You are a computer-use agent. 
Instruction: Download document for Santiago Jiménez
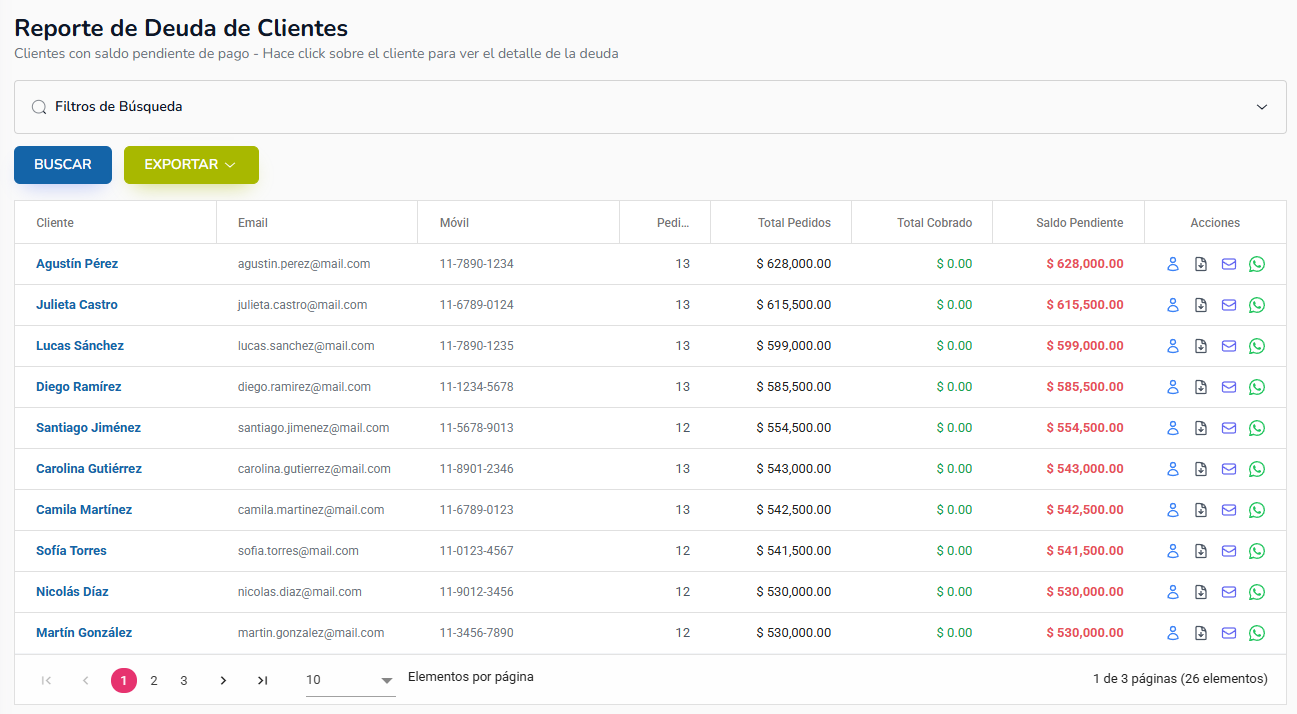tap(1201, 428)
